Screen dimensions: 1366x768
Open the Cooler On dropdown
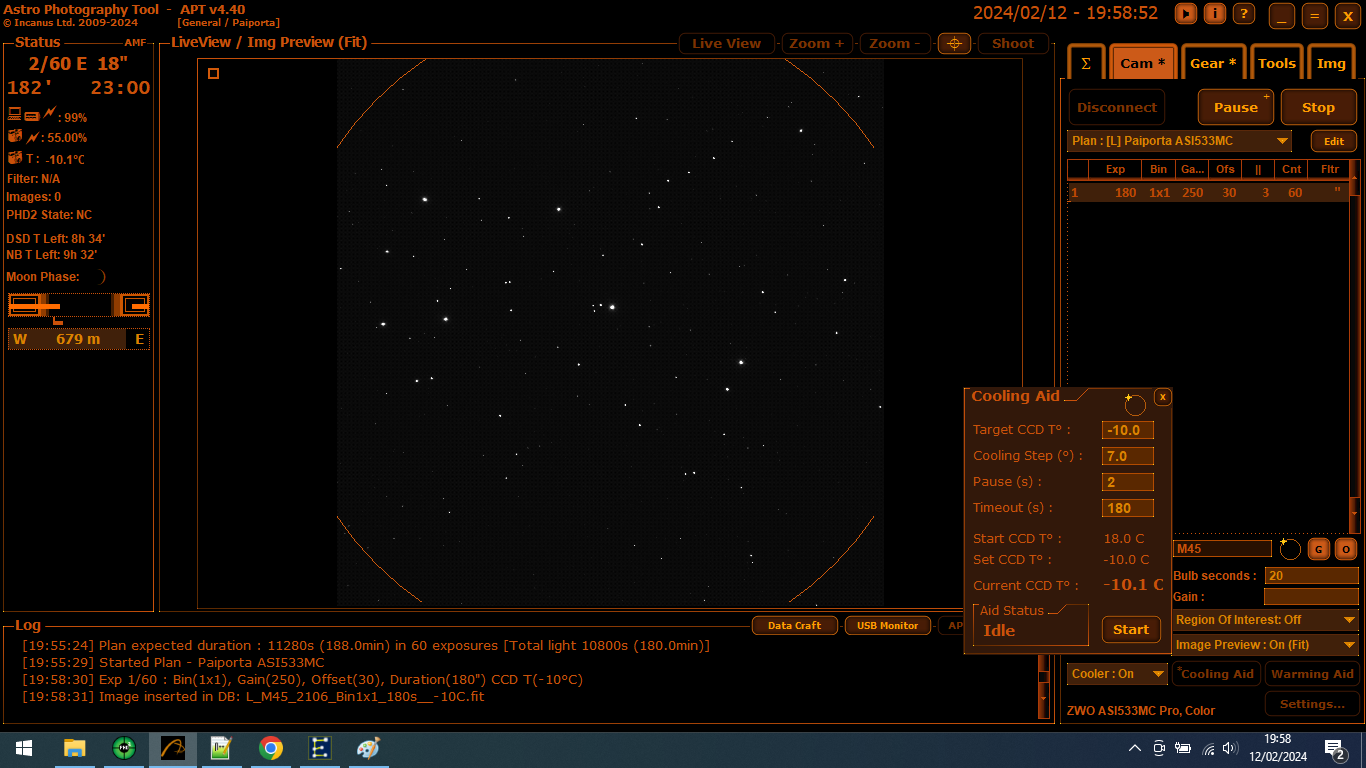[x=1117, y=674]
